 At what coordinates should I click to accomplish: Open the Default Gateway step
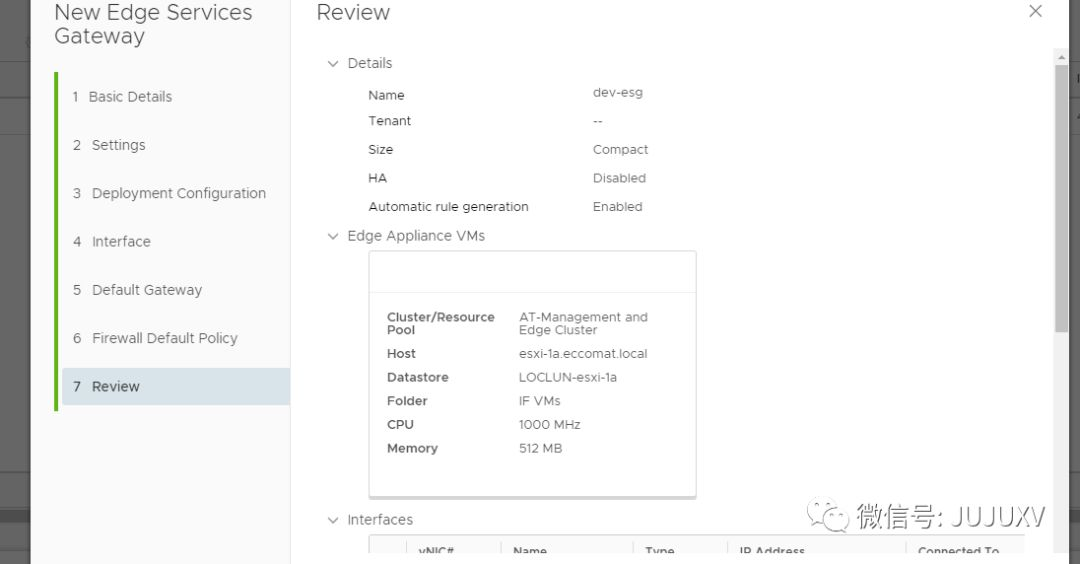146,290
